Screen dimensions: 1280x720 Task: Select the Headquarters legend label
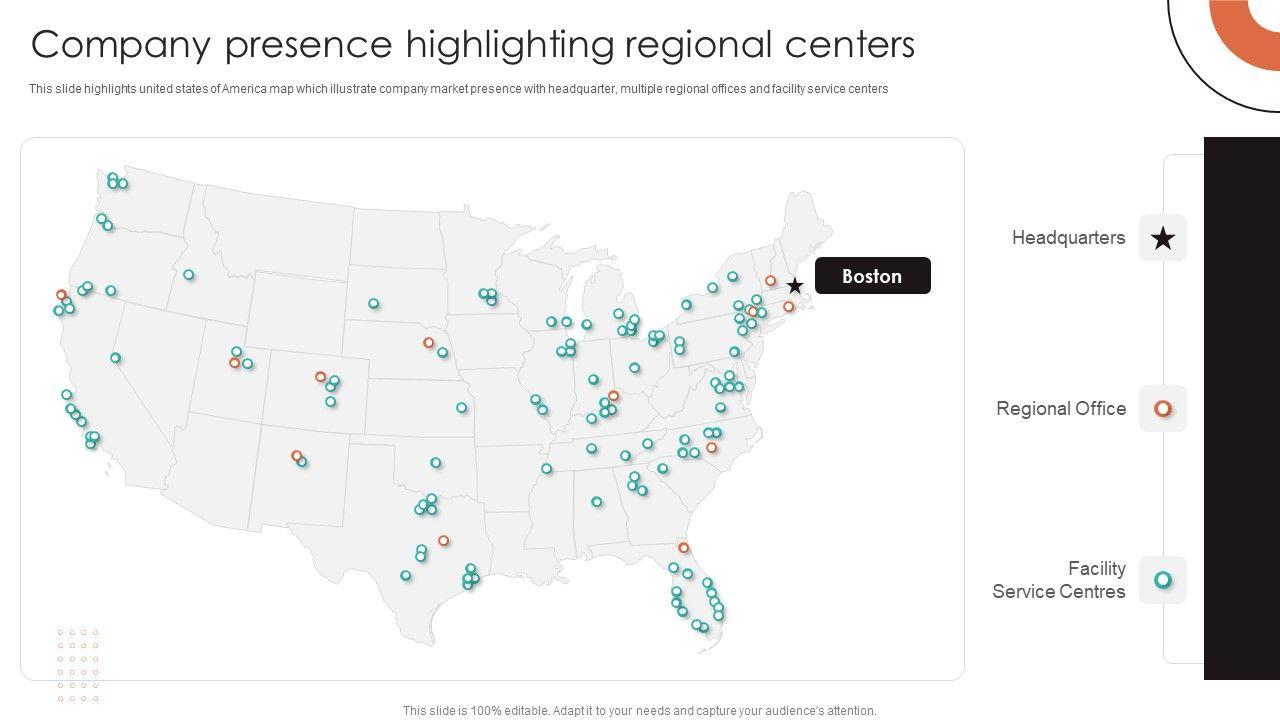click(x=1068, y=238)
